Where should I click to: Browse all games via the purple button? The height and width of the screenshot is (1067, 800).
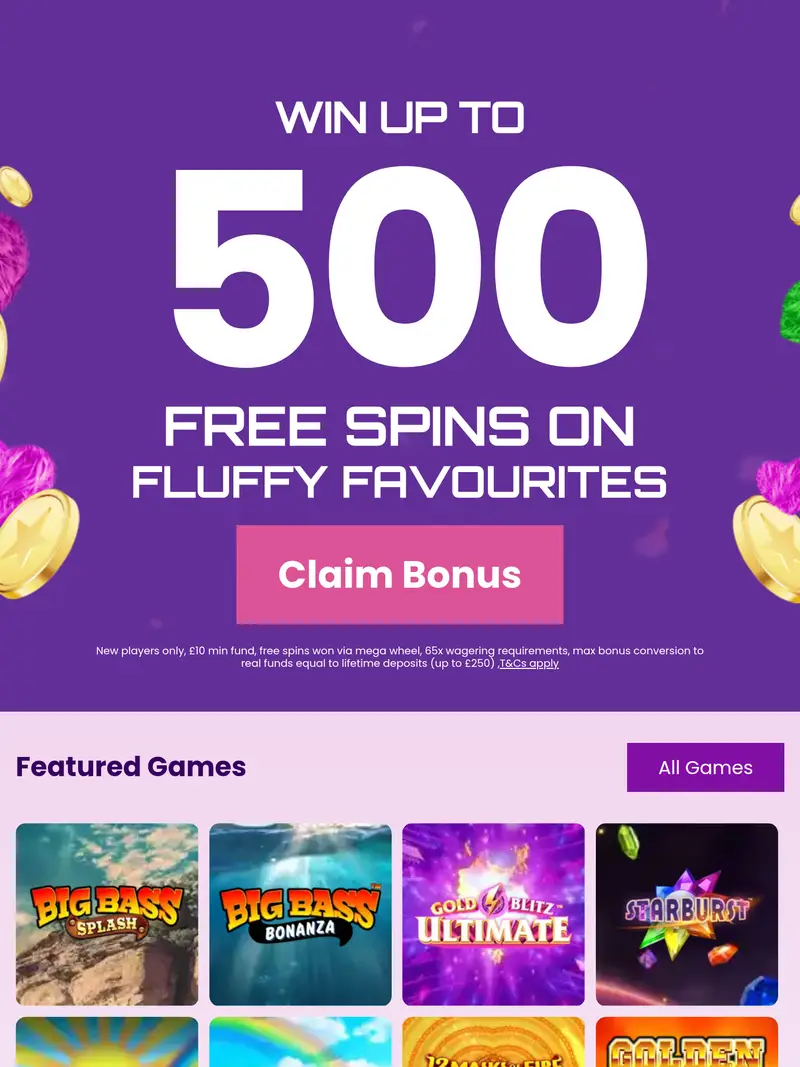point(706,767)
